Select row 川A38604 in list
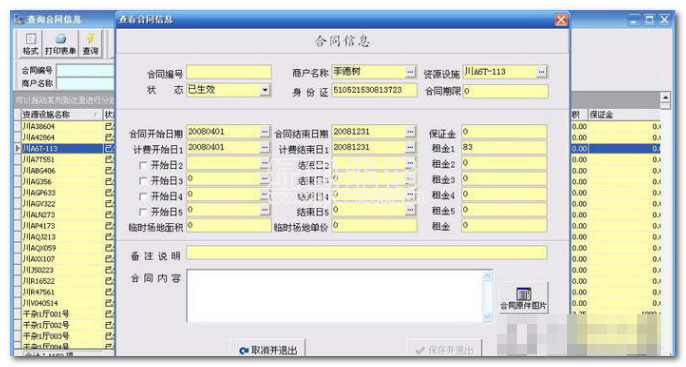Screen dimensions: 686x367 [x=62, y=126]
